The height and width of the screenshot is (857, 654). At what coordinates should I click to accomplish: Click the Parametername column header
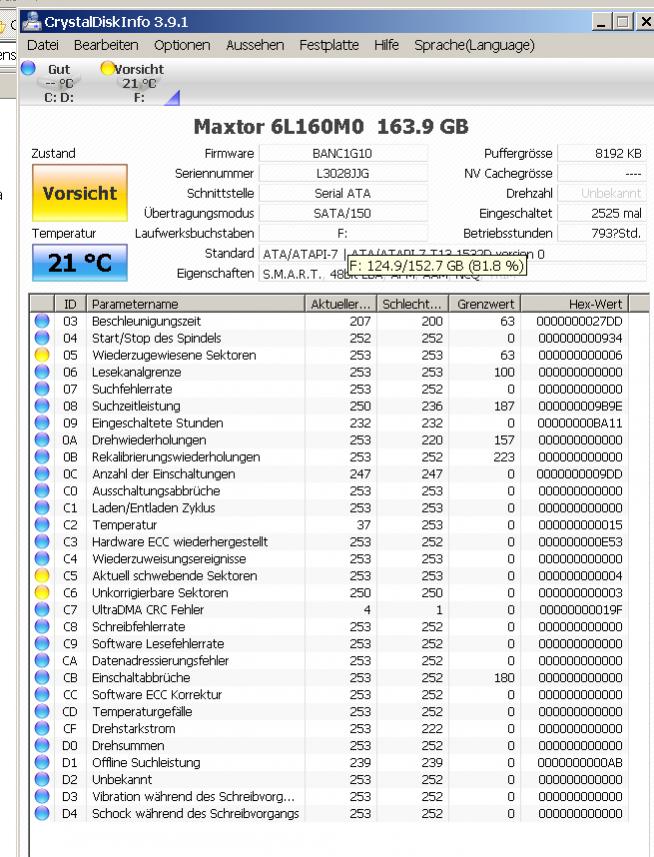tap(195, 304)
